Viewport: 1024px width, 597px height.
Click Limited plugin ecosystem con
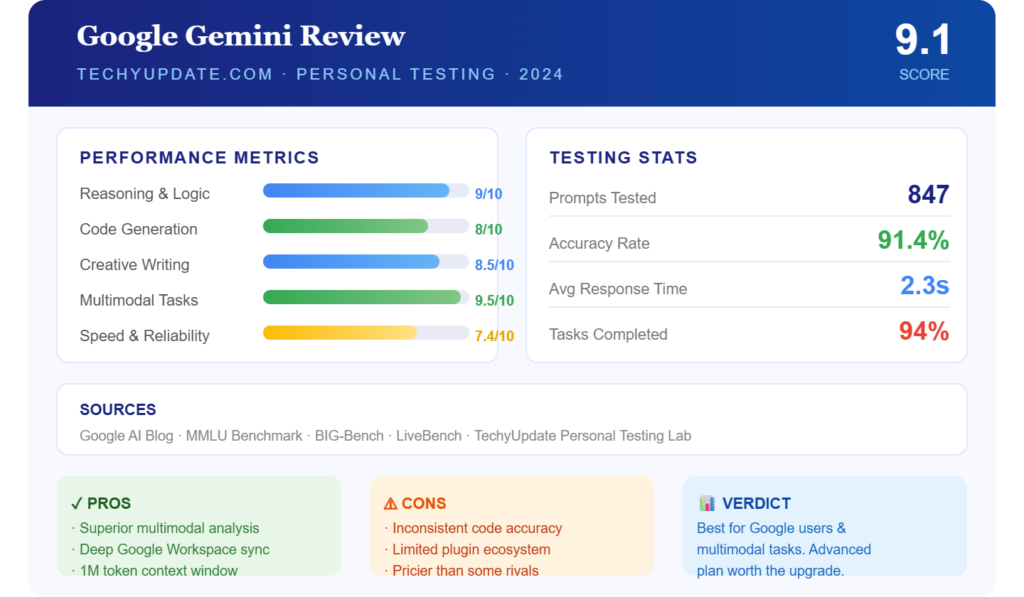[472, 549]
